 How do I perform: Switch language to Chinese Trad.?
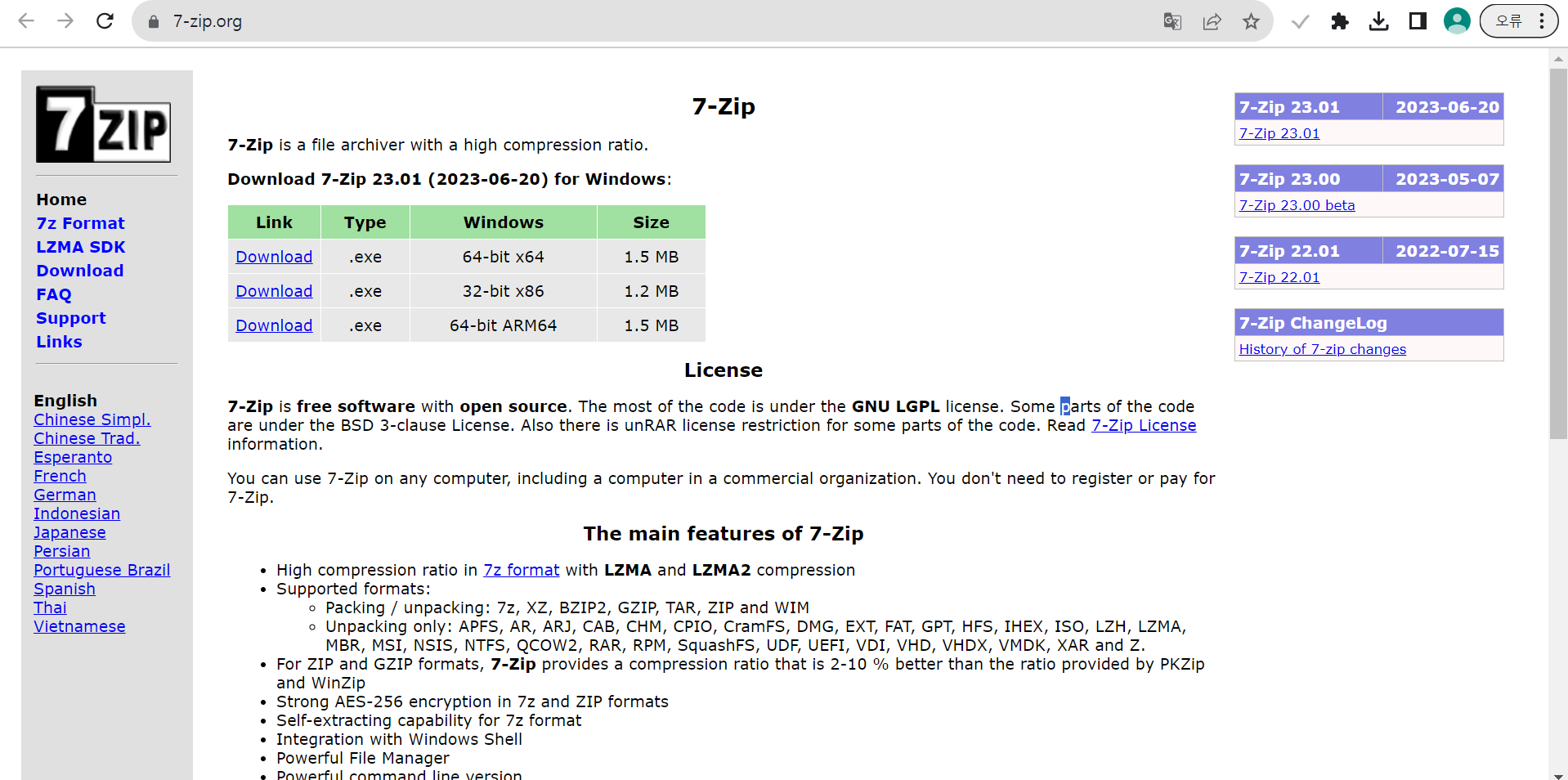[87, 438]
